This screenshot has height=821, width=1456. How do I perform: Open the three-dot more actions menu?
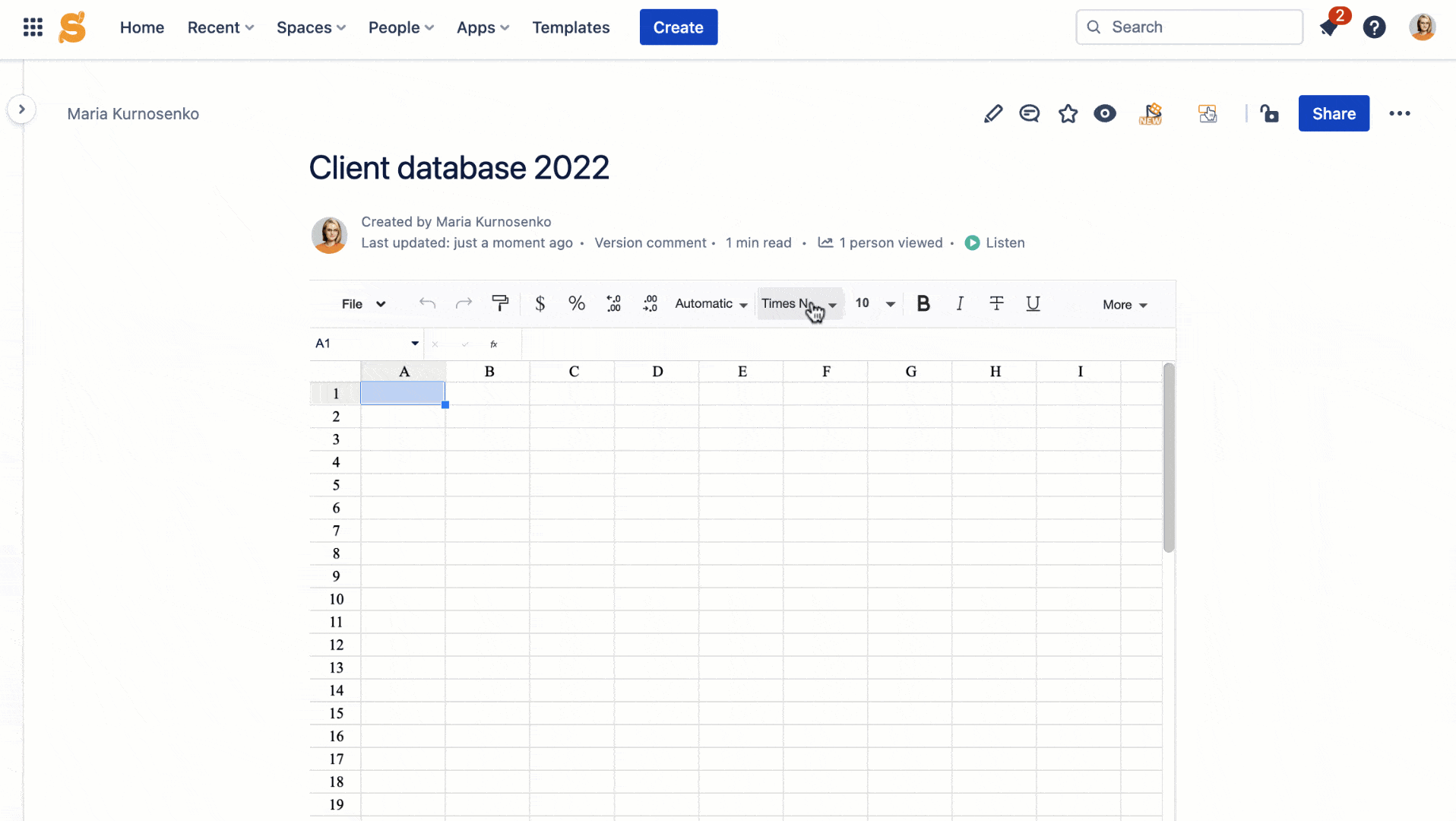click(x=1400, y=113)
